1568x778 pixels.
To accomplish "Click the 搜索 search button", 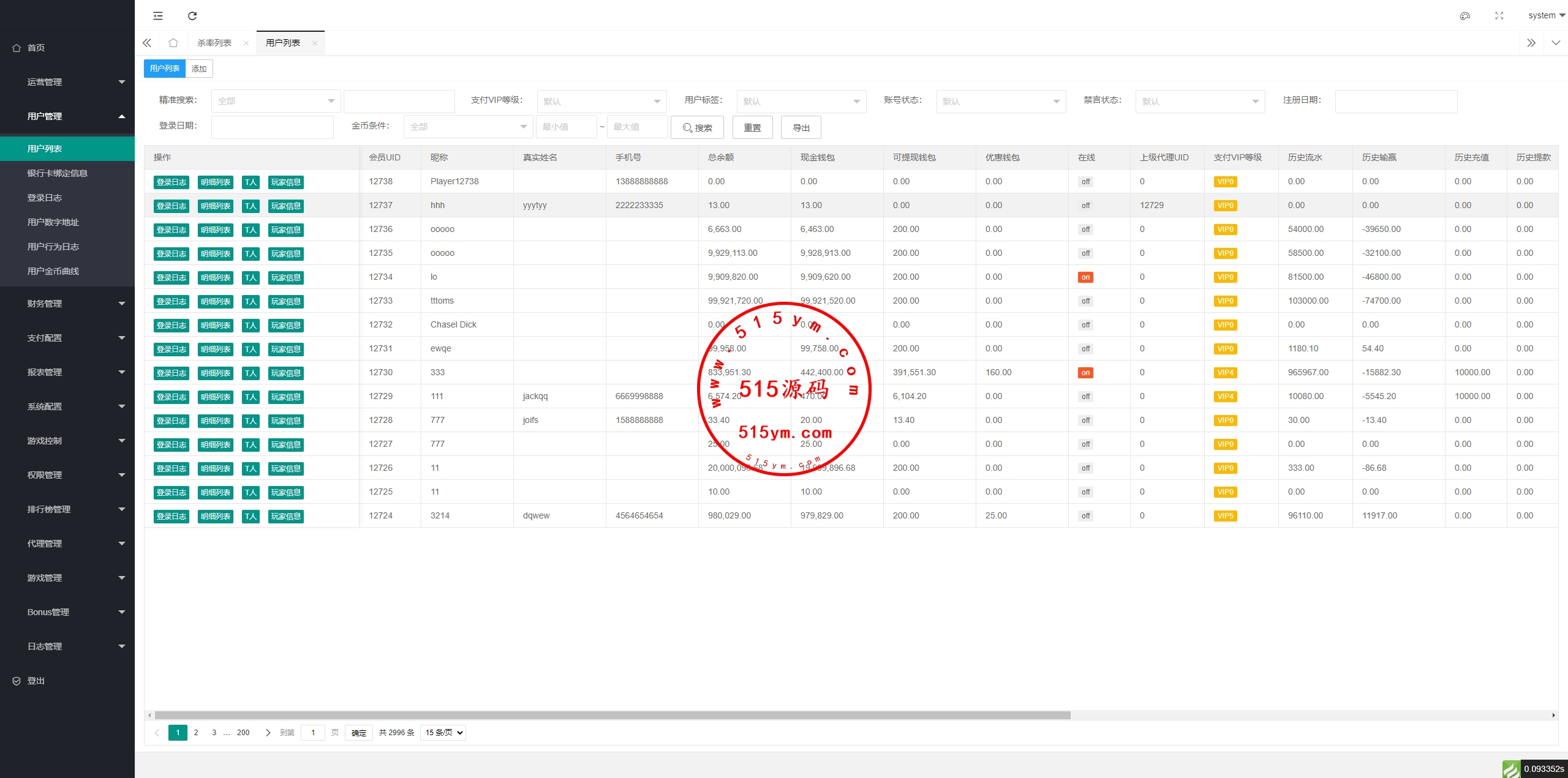I will (x=697, y=127).
